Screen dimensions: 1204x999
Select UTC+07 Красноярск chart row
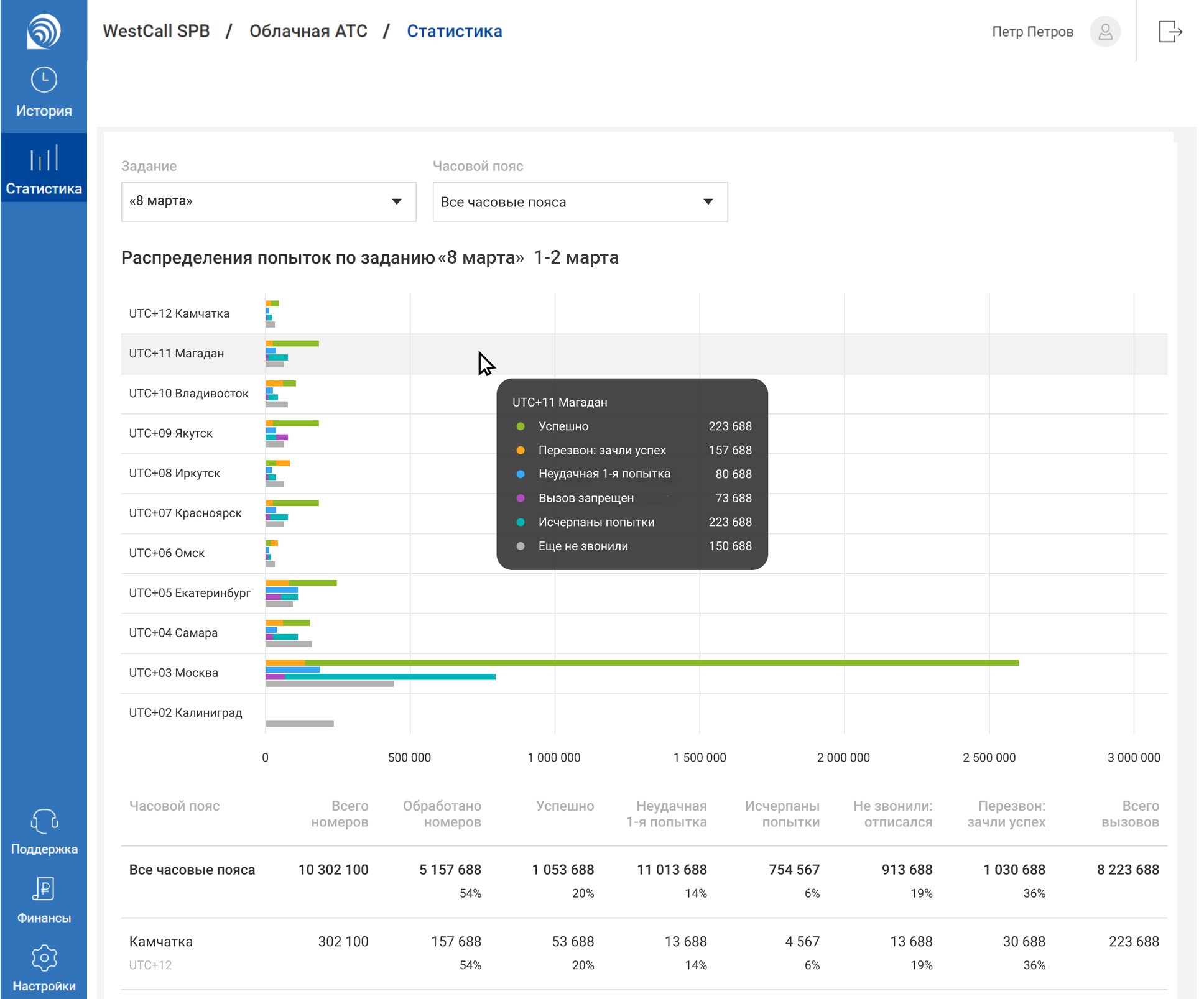[644, 513]
